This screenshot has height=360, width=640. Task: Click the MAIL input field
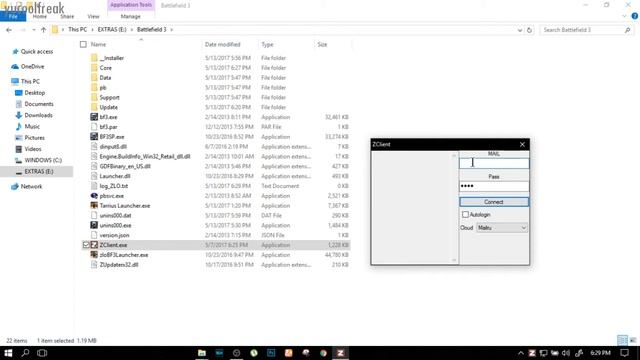click(494, 163)
